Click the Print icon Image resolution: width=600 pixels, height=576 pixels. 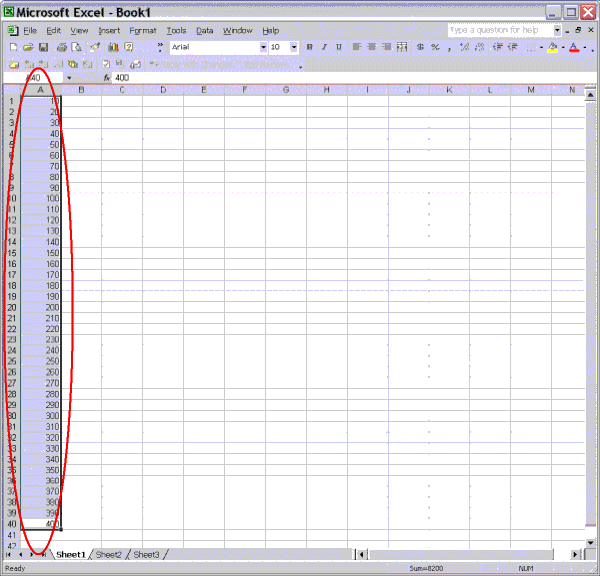pos(61,47)
